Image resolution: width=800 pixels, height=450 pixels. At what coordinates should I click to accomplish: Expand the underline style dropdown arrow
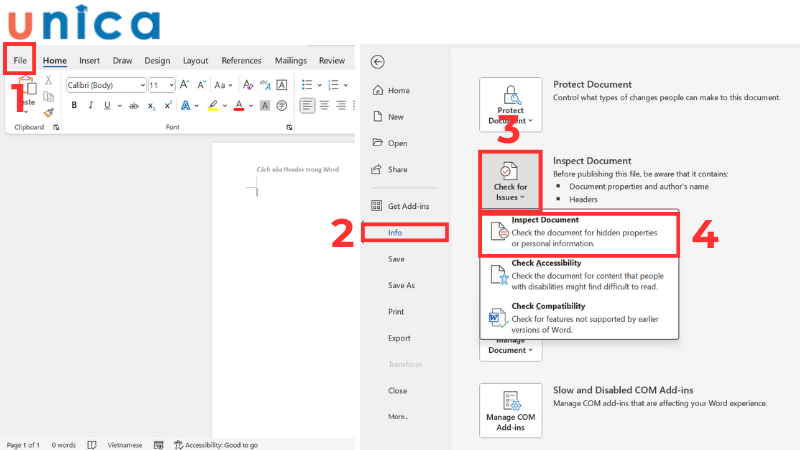(119, 106)
